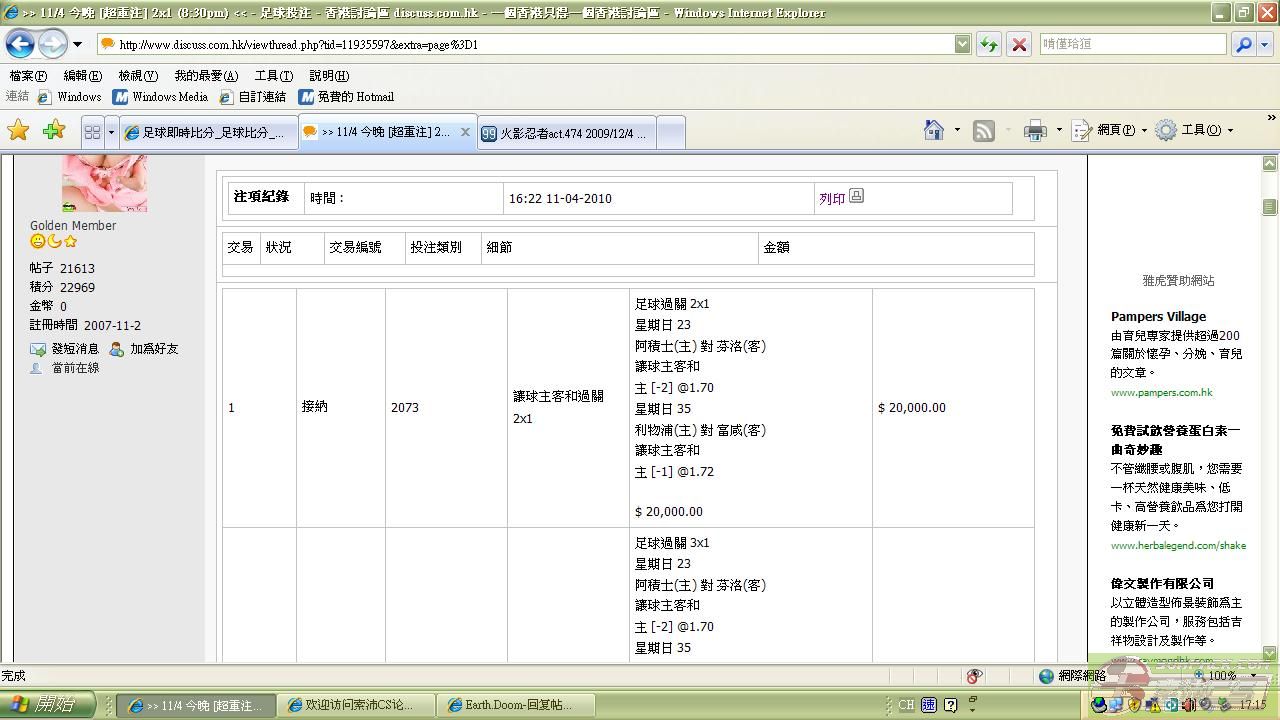The image size is (1280, 720).
Task: Click the search magnifier icon
Action: (x=1243, y=44)
